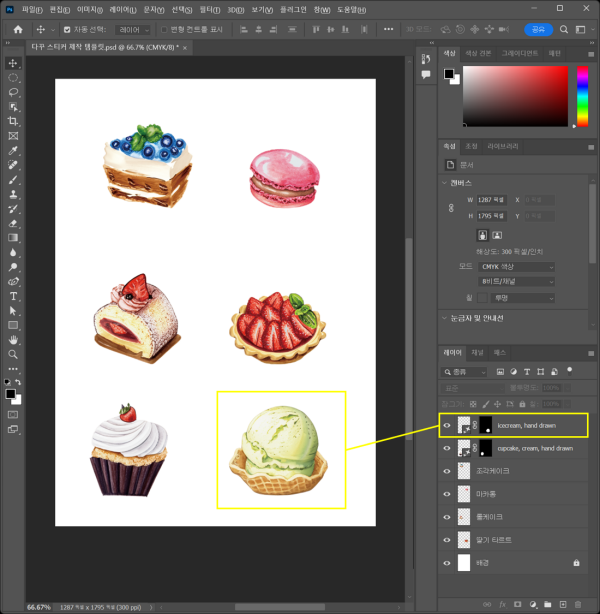
Task: Add layer mask at Layers panel bottom
Action: [517, 604]
